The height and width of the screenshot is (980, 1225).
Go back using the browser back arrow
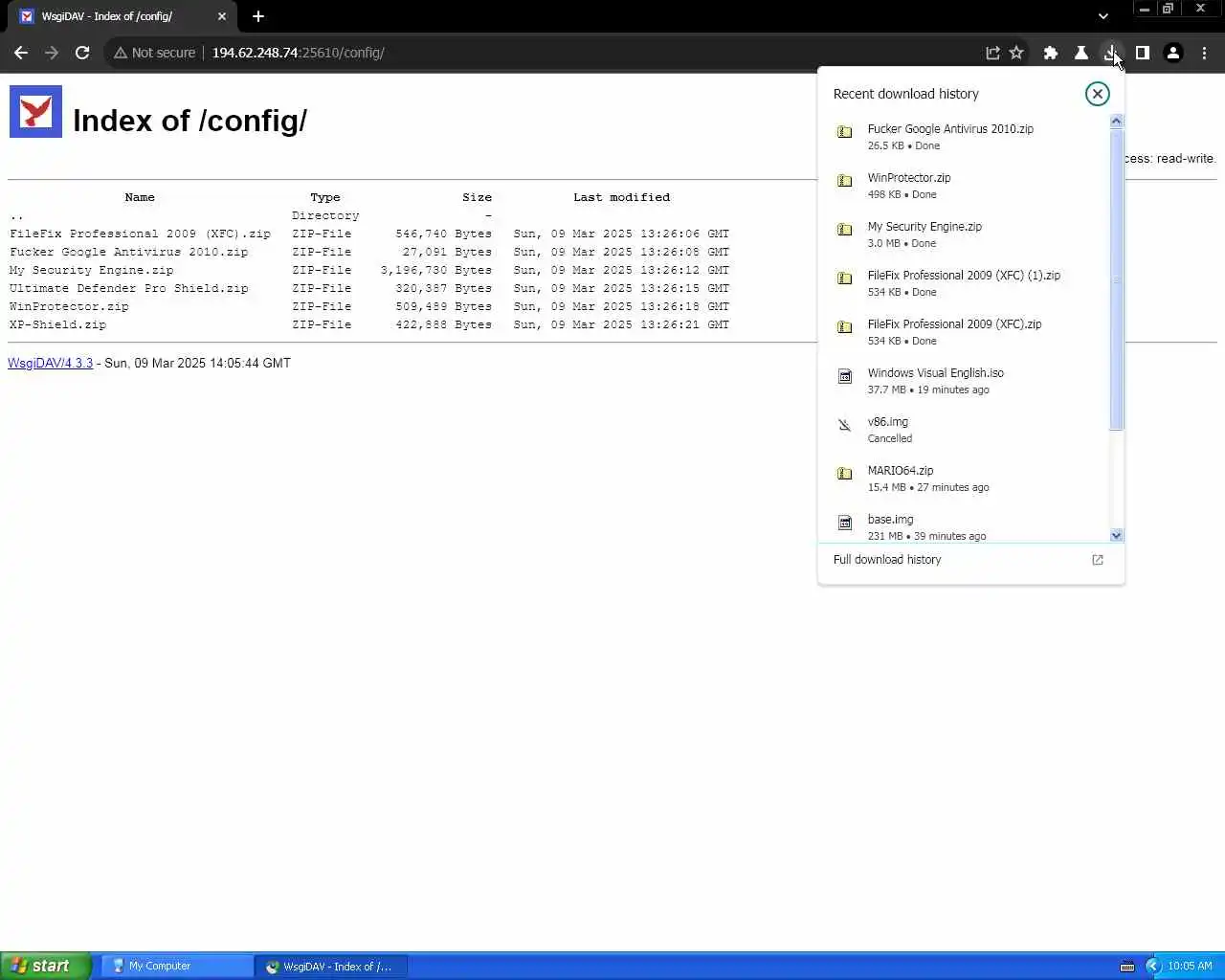[x=21, y=53]
